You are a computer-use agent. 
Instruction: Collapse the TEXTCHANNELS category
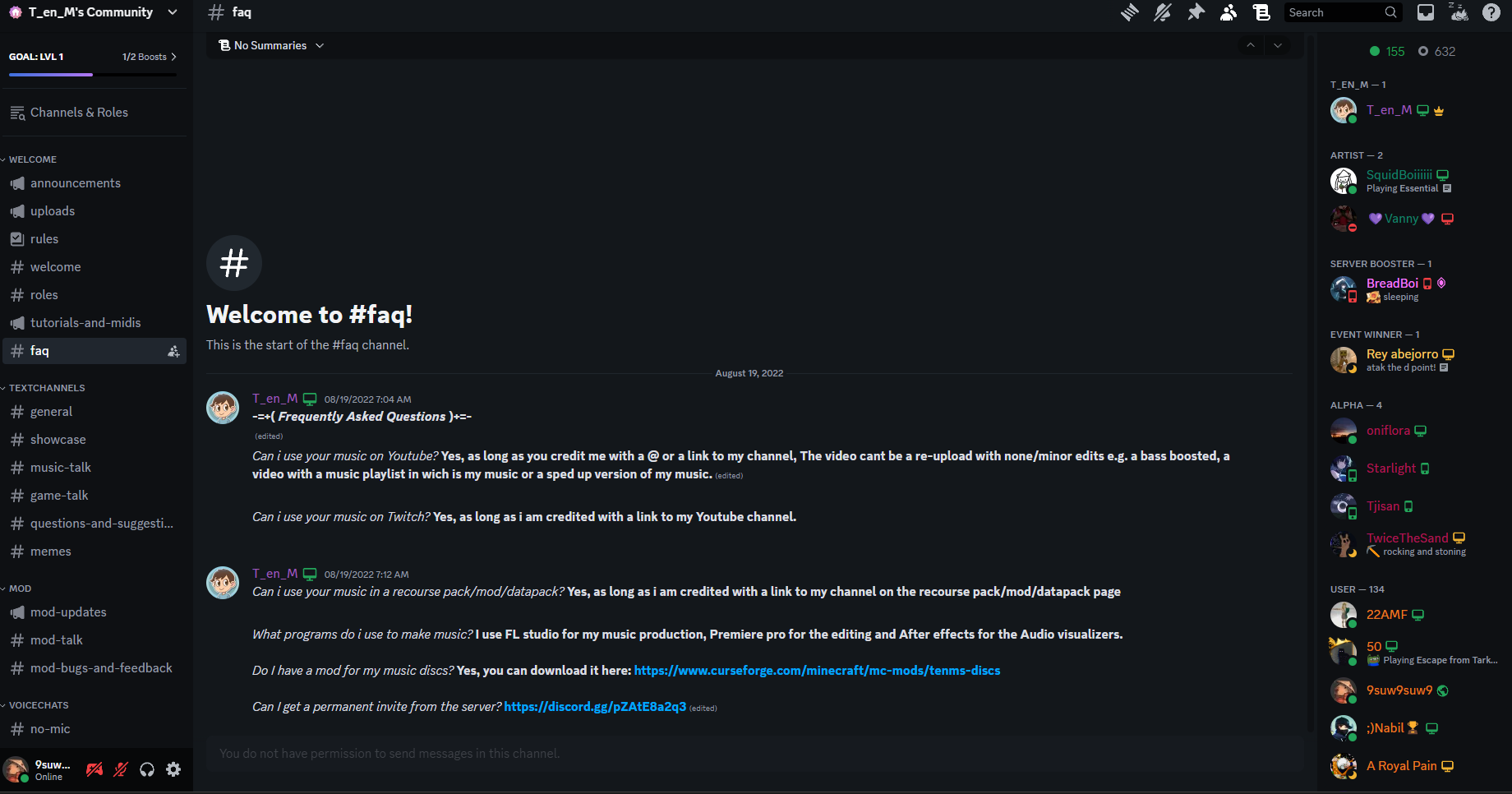click(44, 388)
